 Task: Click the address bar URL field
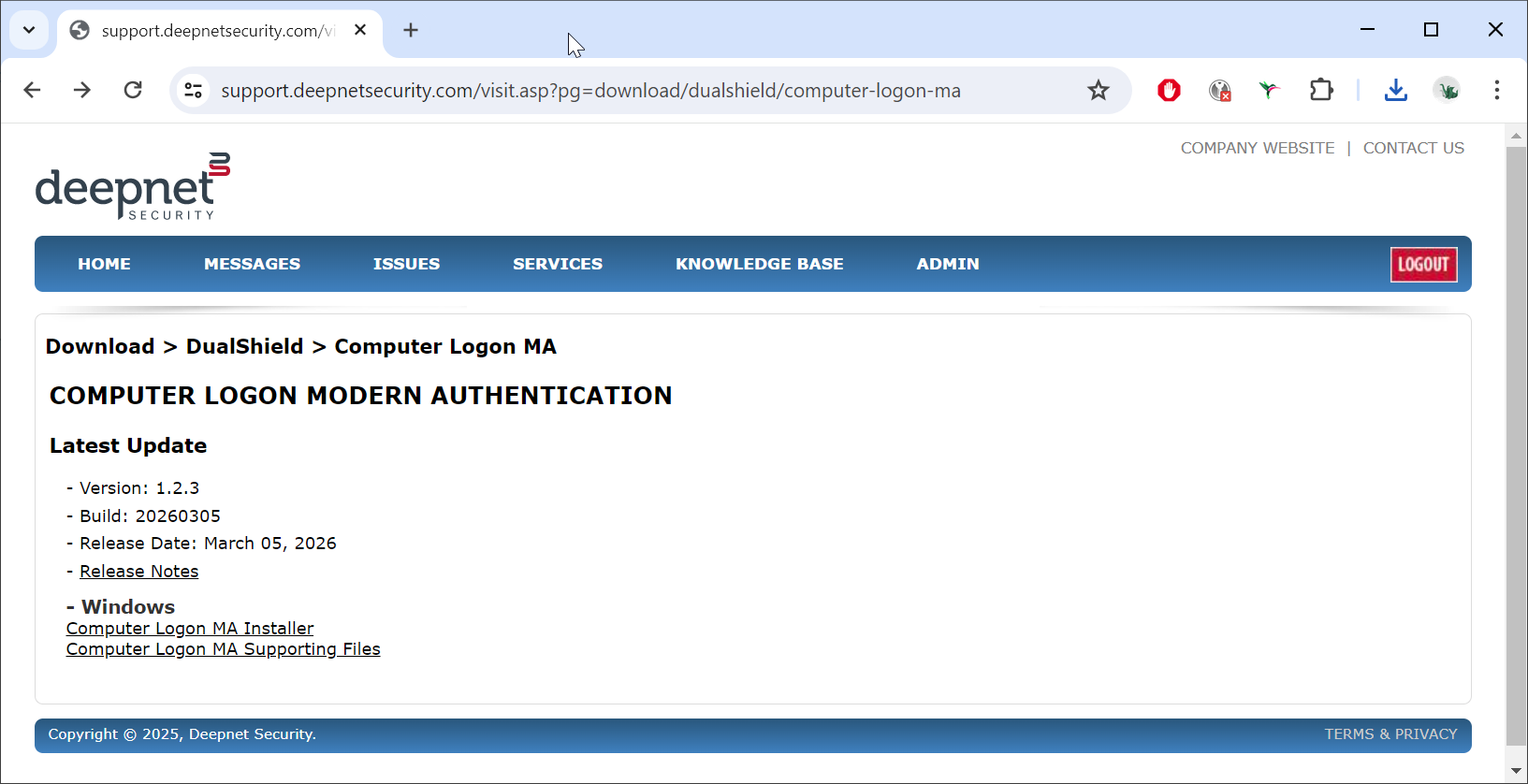(x=589, y=91)
